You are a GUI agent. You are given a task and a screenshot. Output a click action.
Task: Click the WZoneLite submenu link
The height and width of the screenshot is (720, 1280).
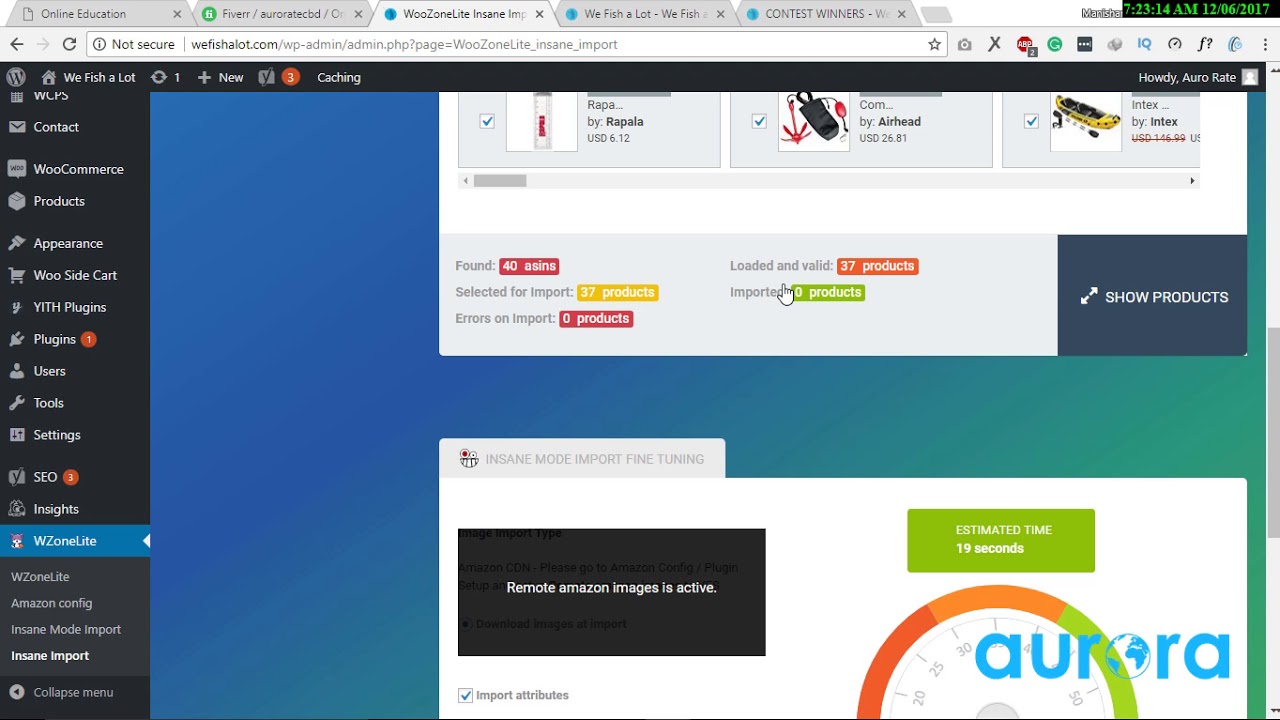click(40, 577)
